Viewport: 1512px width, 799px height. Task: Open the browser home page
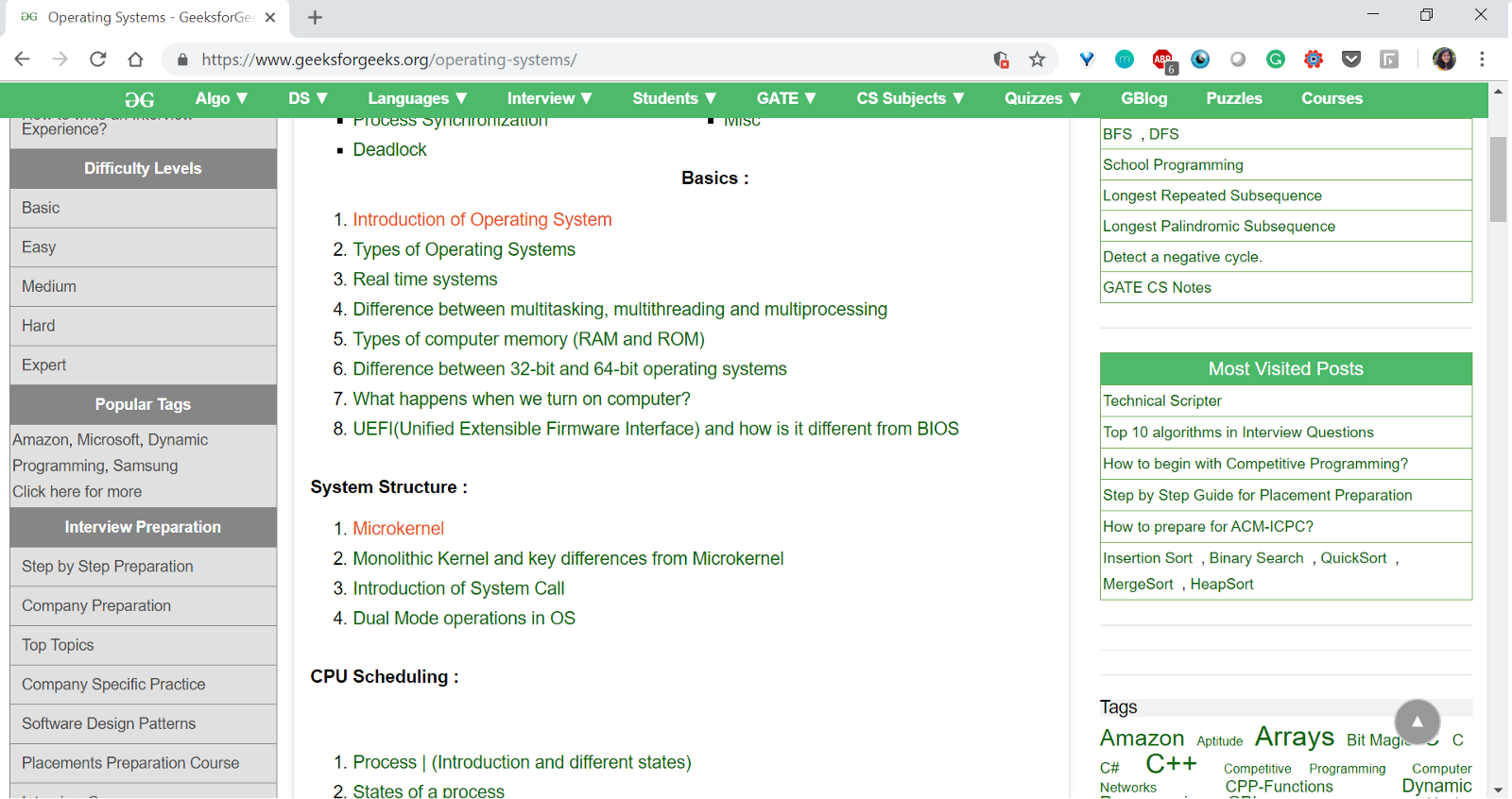point(136,59)
